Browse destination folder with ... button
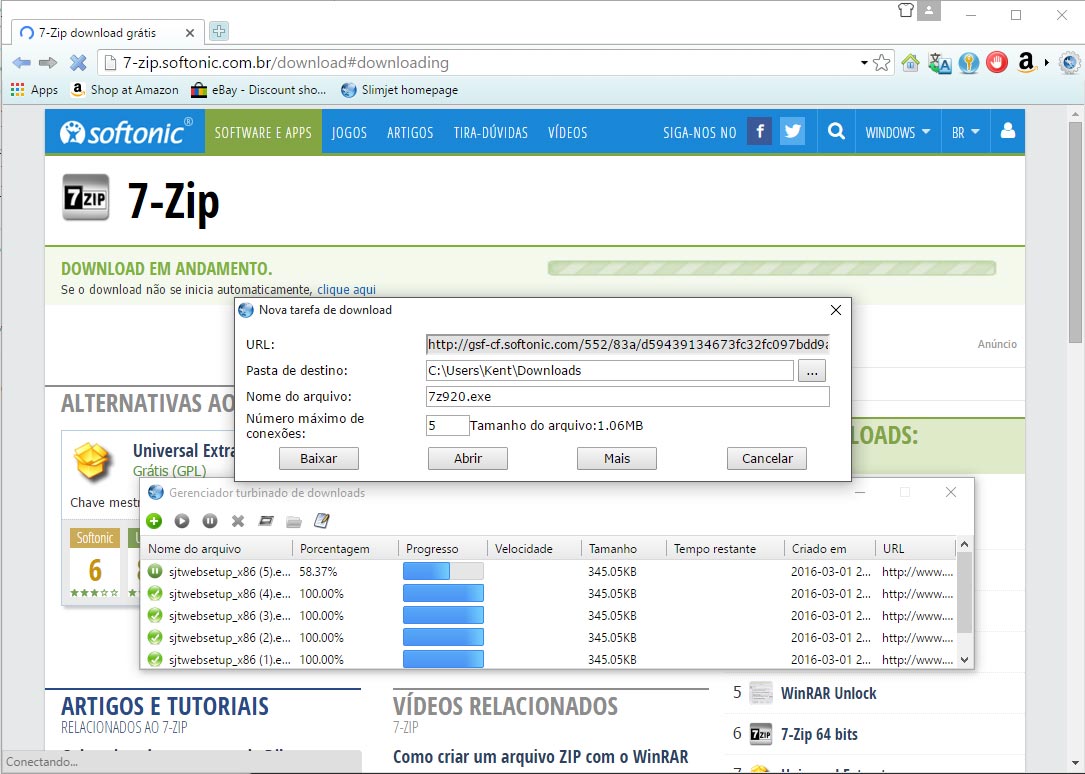The width and height of the screenshot is (1085, 774). click(x=812, y=371)
